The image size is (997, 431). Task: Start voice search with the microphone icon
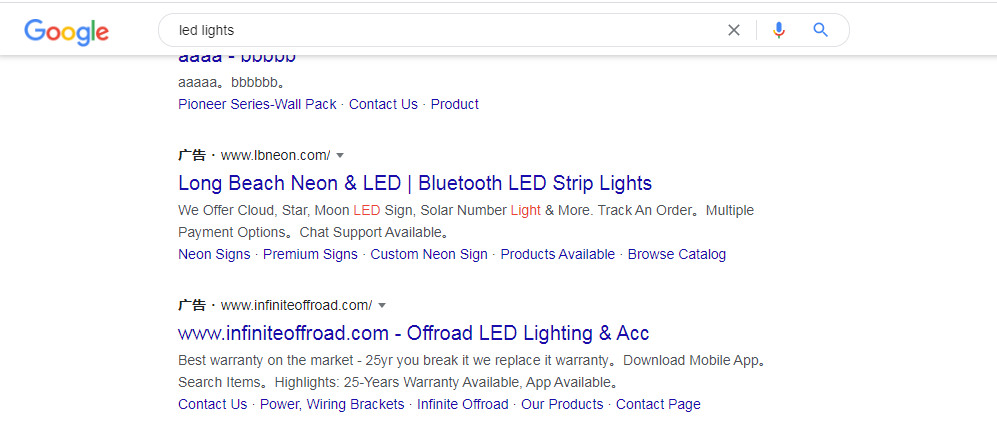(x=779, y=30)
